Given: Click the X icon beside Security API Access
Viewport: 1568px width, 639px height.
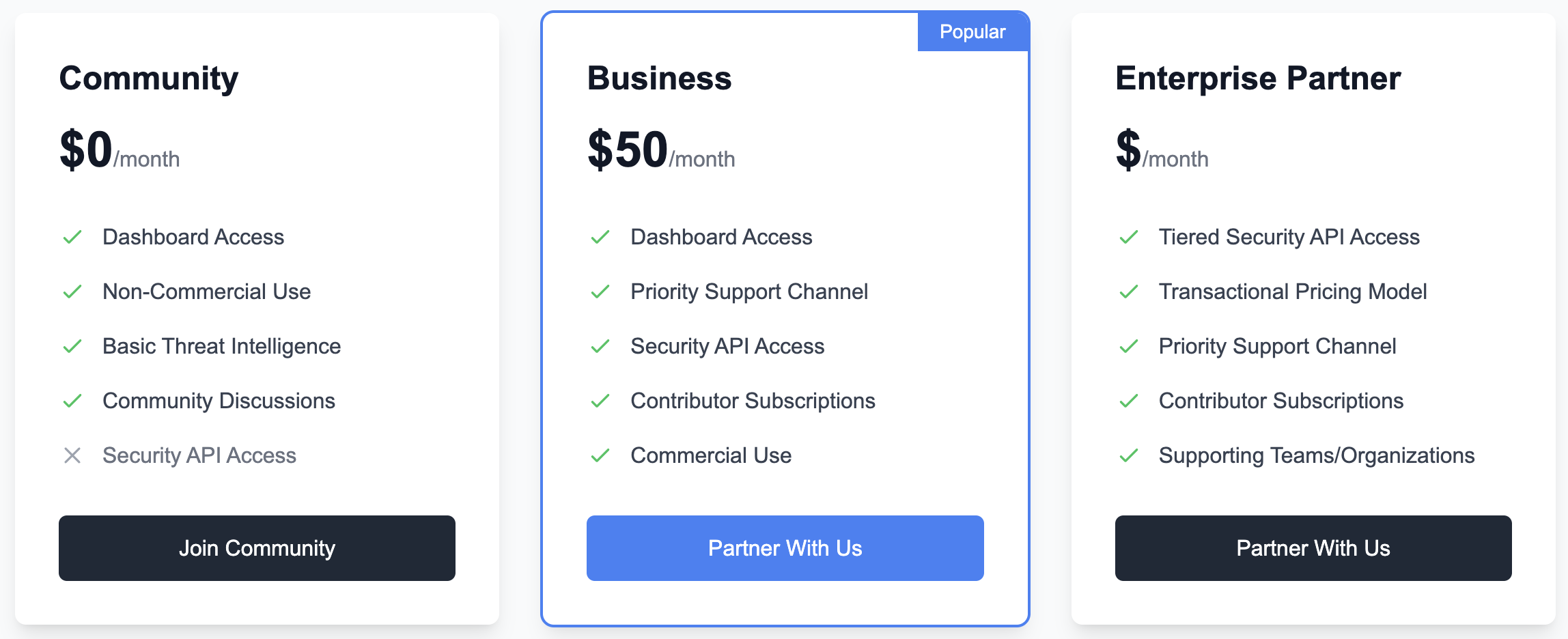Looking at the screenshot, I should pyautogui.click(x=72, y=455).
